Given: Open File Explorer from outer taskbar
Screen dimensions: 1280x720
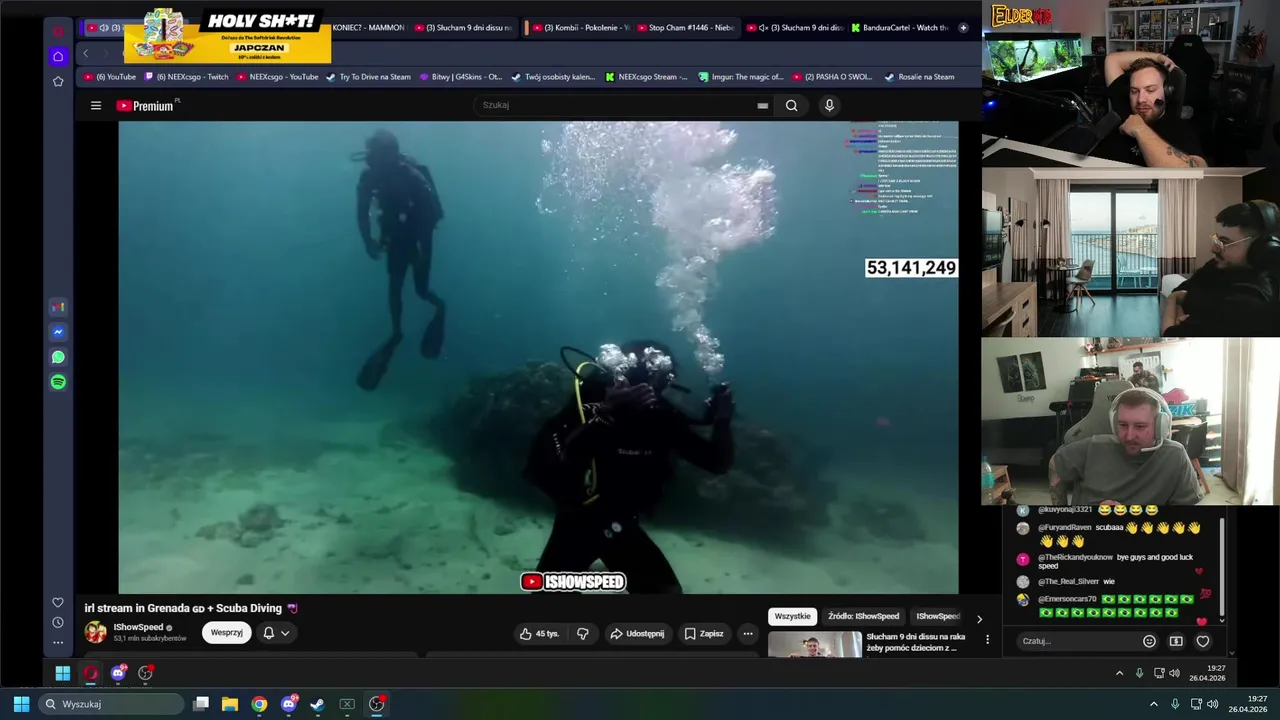Looking at the screenshot, I should click(x=229, y=704).
